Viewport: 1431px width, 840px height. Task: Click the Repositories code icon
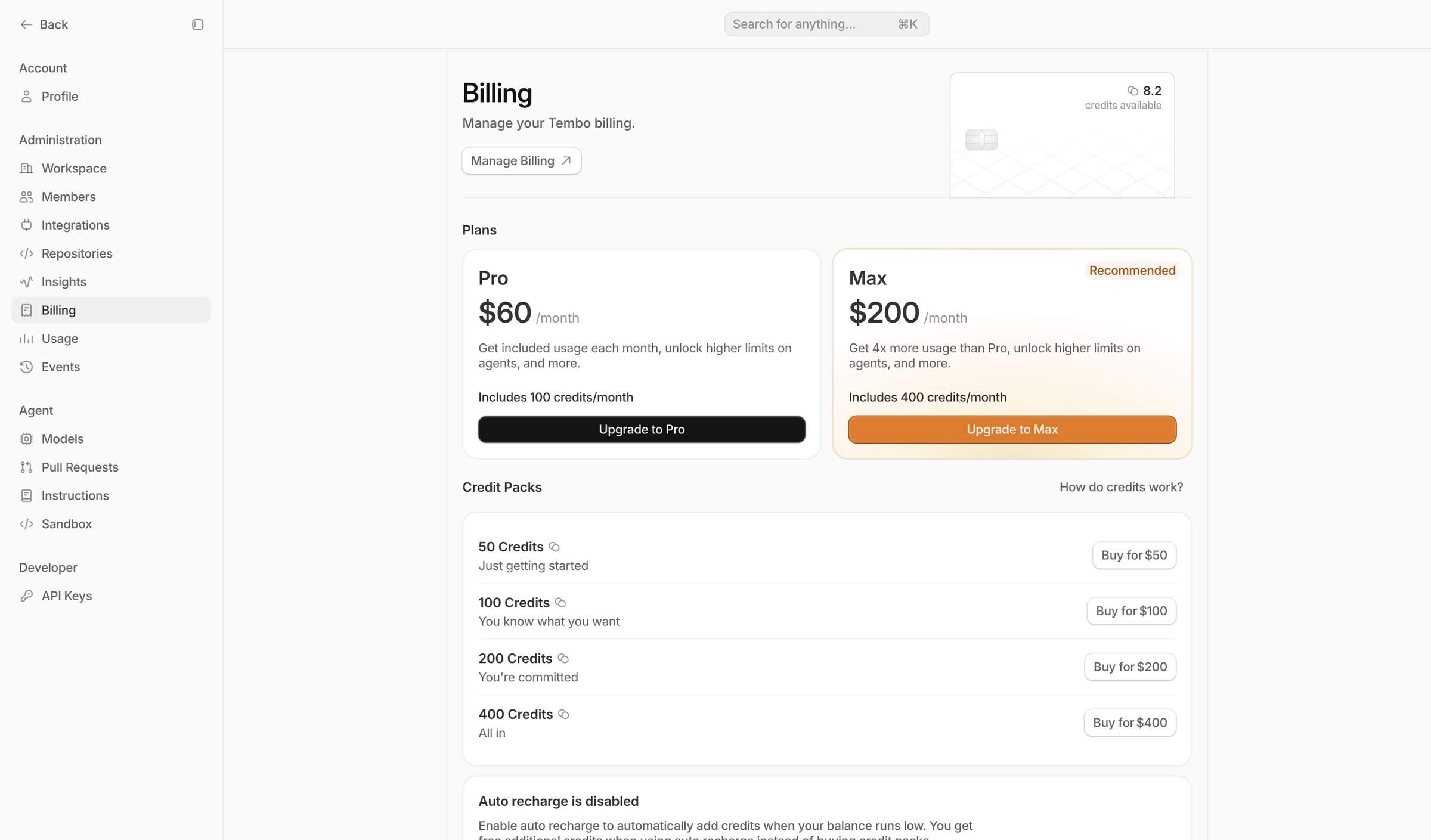(26, 253)
